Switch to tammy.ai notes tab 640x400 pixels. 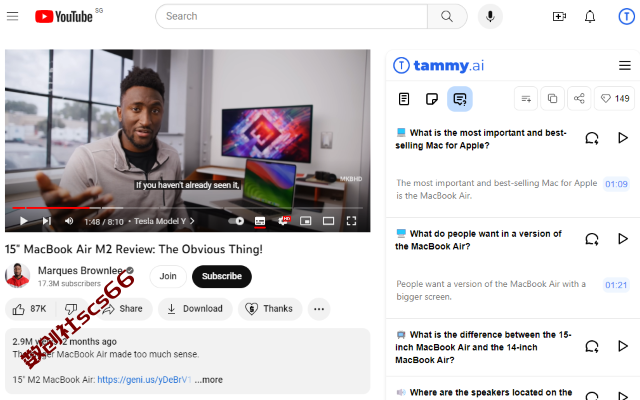431,99
